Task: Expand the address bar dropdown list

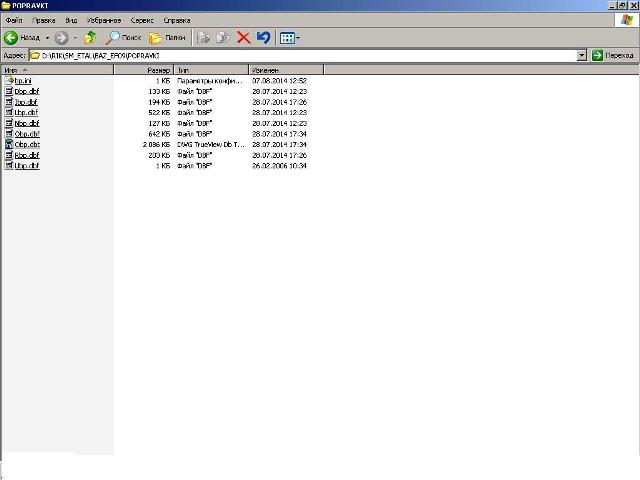Action: click(582, 55)
